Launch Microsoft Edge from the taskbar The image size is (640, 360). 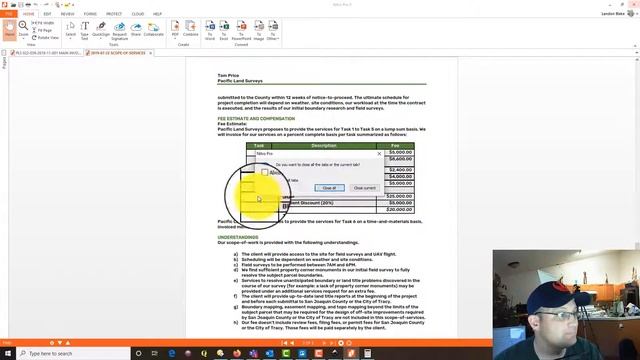coord(172,353)
